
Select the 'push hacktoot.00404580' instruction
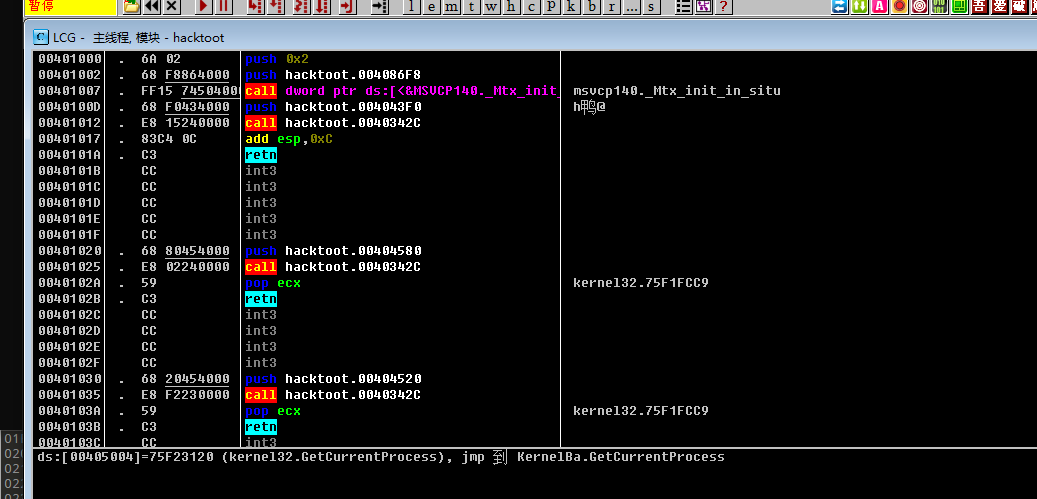pos(333,251)
